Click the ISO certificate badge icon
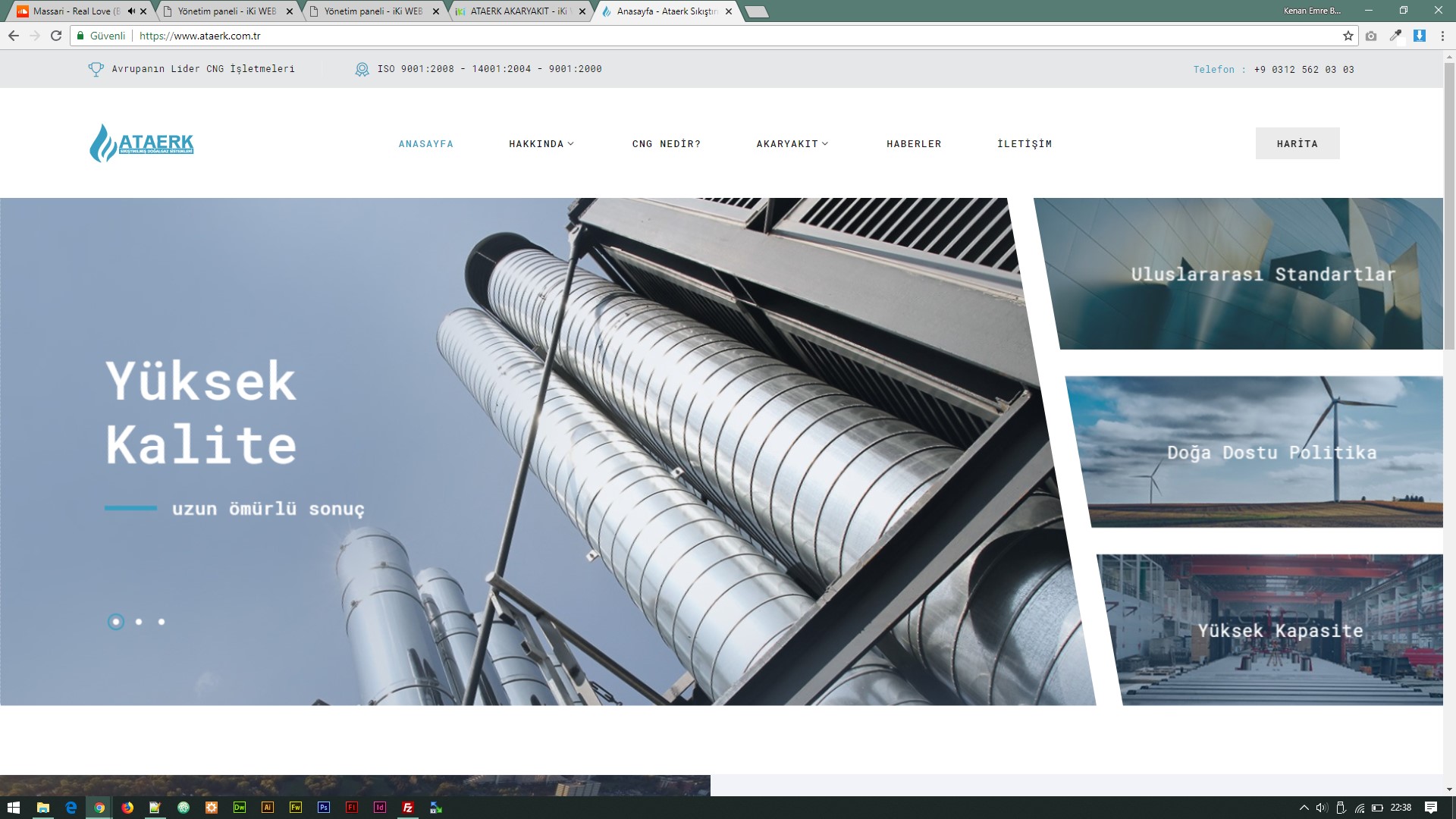Screen dimensions: 1456x819 coord(362,69)
